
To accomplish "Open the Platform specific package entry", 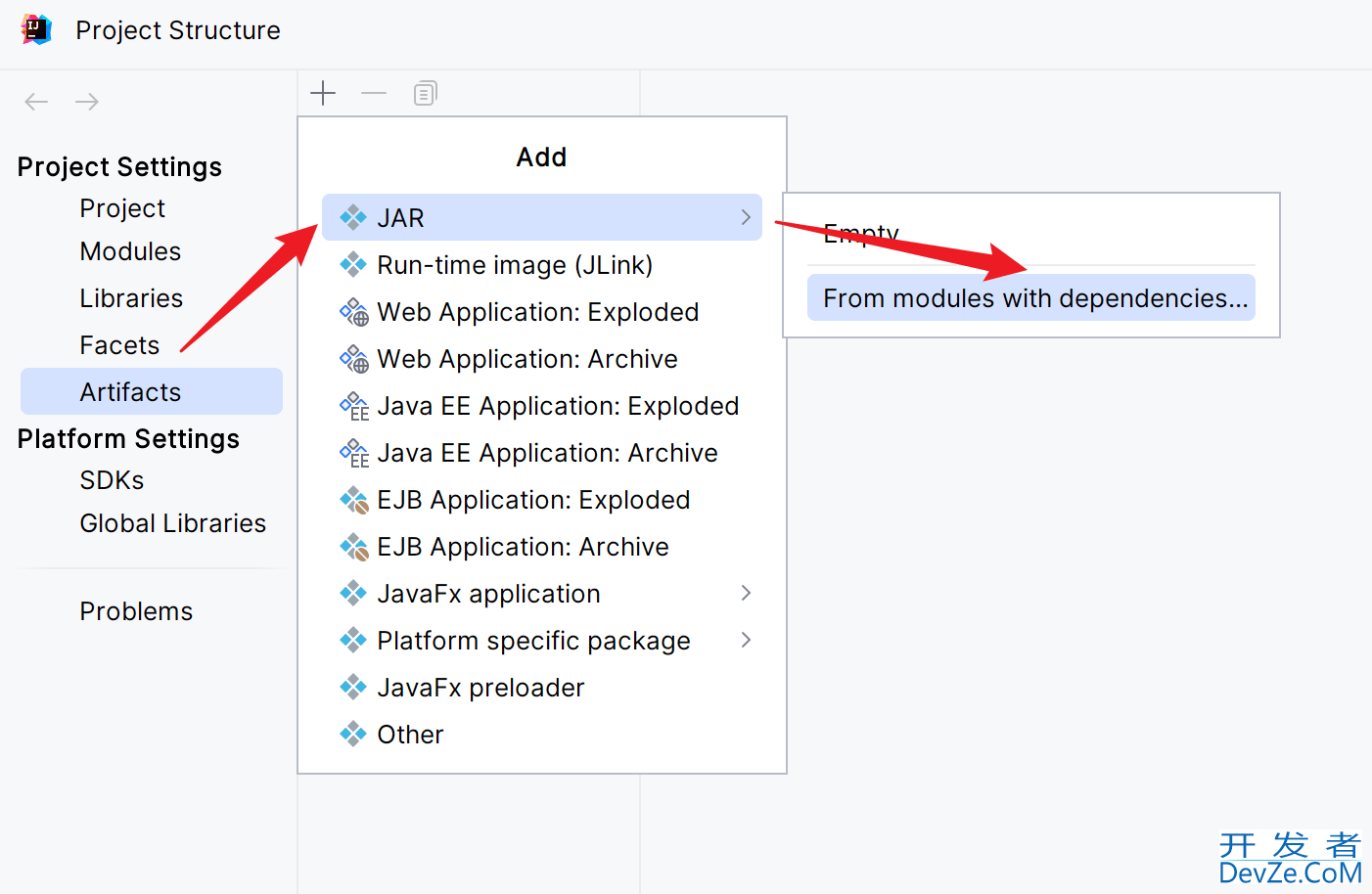I will click(x=542, y=640).
